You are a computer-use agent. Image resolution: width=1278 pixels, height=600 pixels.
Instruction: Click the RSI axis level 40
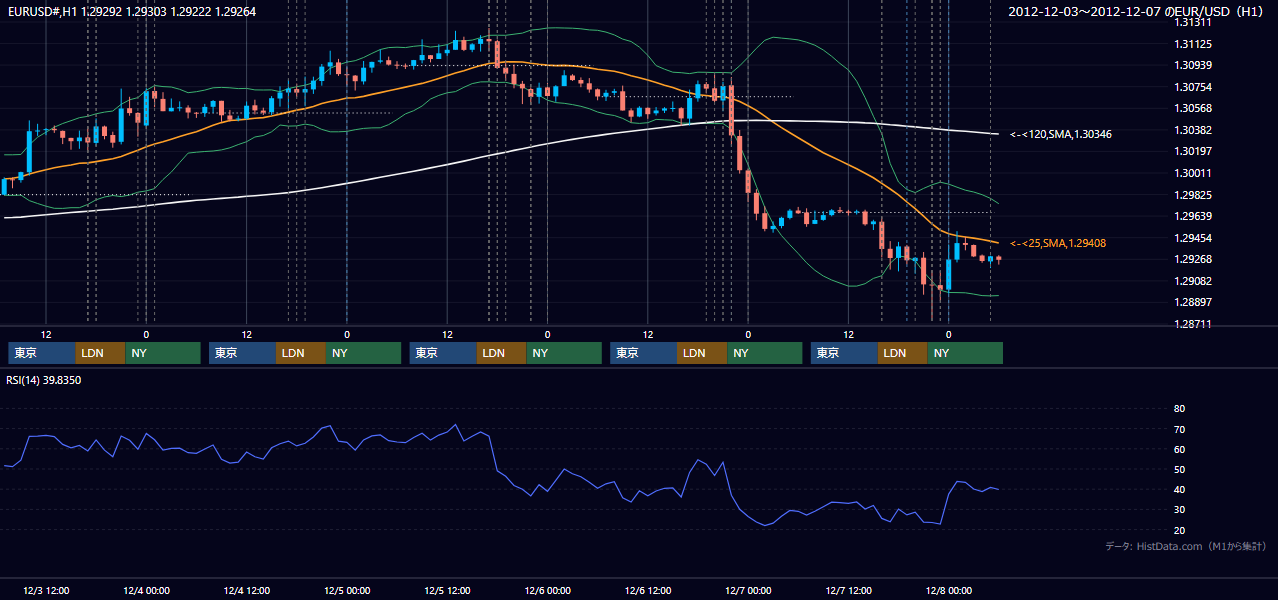1179,490
